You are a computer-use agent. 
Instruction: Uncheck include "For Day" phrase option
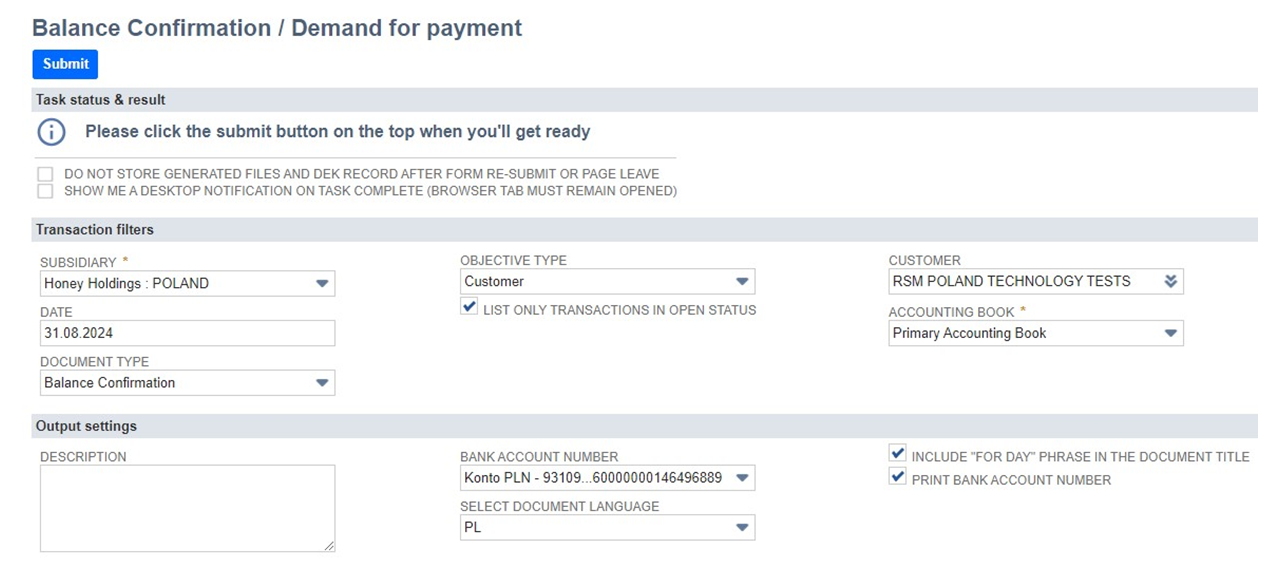coord(897,454)
